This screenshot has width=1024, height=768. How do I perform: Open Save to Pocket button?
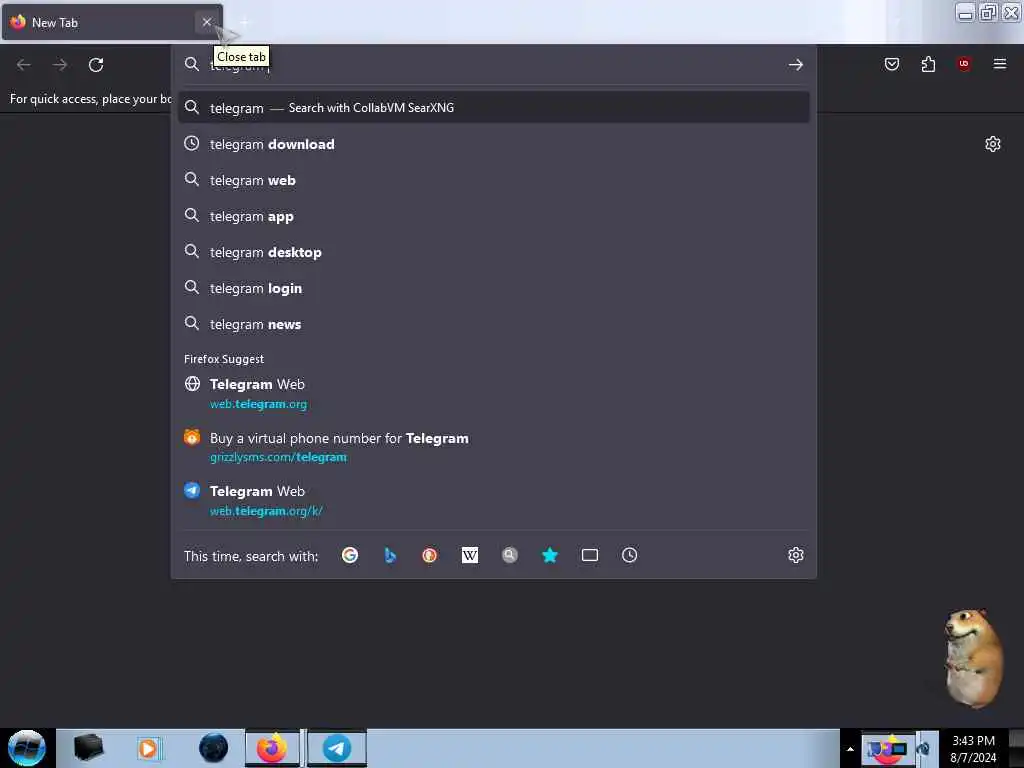[892, 64]
